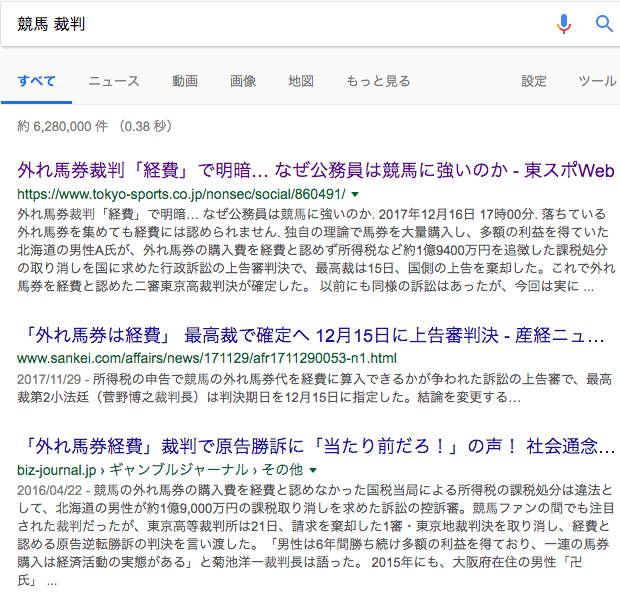Expand arrow next to tokyo-sports.co.jp URL

click(x=355, y=194)
